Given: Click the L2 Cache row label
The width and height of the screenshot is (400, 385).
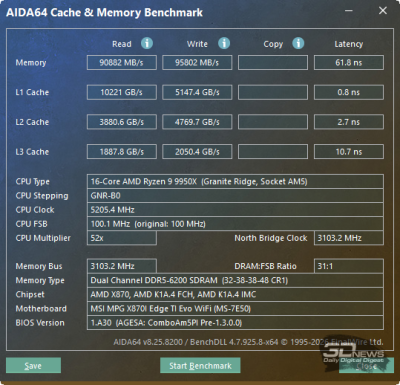Looking at the screenshot, I should pyautogui.click(x=32, y=122).
